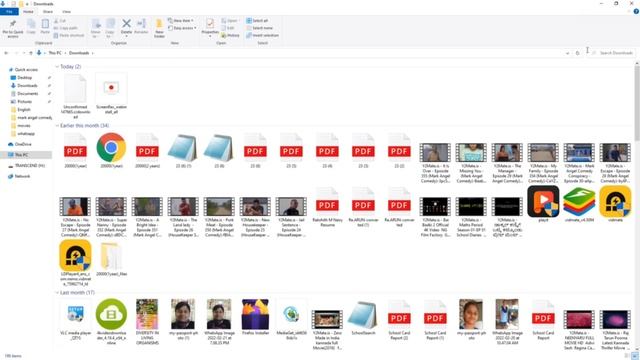
Task: Select Documents in navigation pane
Action: point(27,93)
